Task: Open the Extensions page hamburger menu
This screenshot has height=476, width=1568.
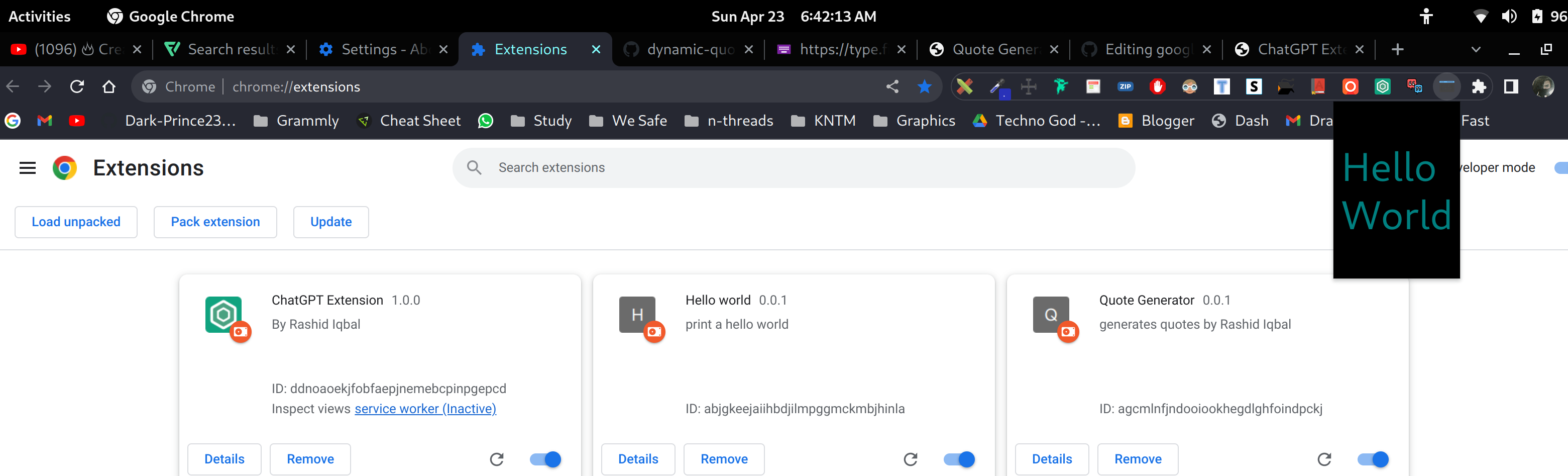Action: 27,167
